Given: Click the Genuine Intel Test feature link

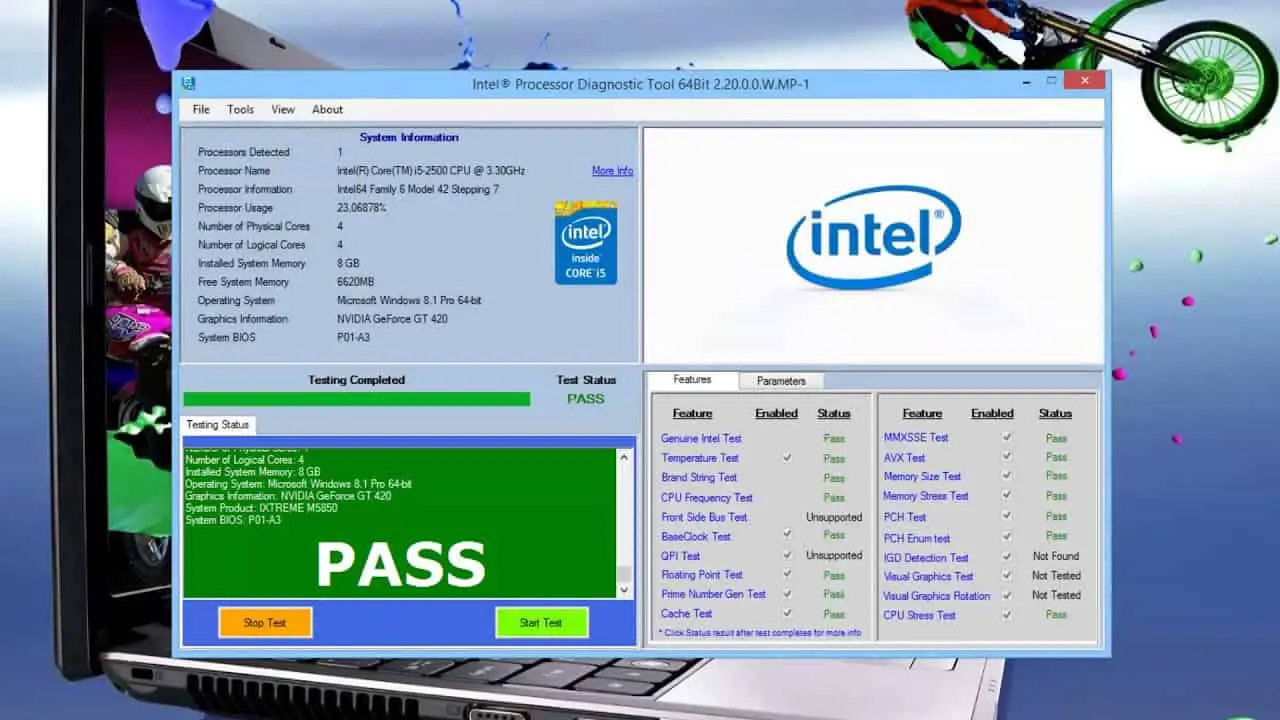Looking at the screenshot, I should click(701, 438).
